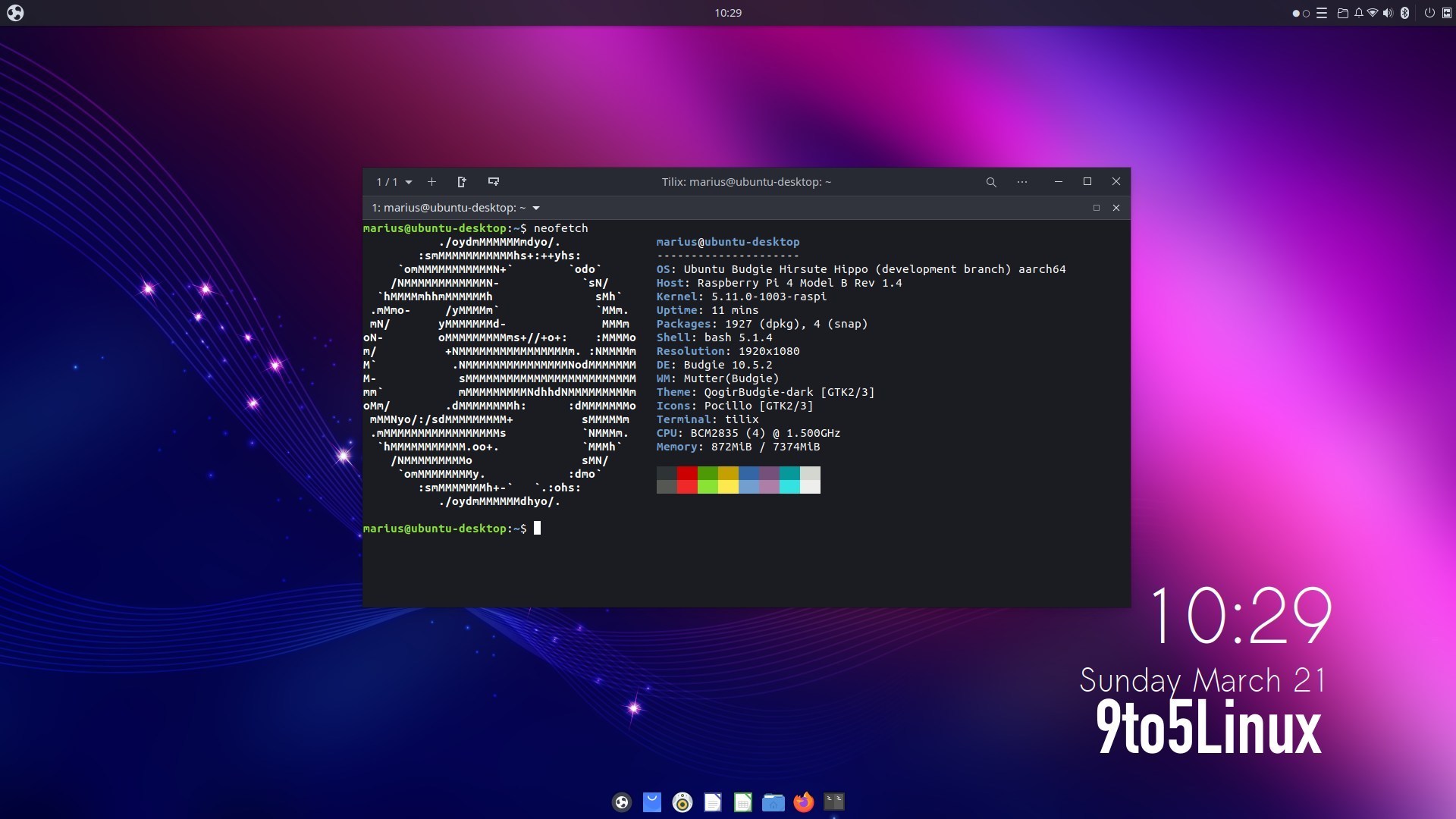Open the power menu icon
The image size is (1456, 819).
point(1429,13)
